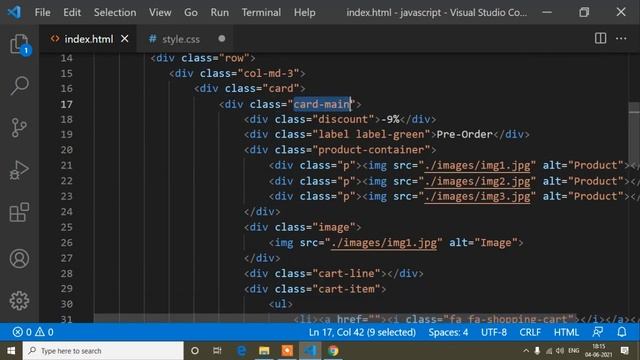Click the taskbar clock and date
The height and width of the screenshot is (360, 640).
(598, 351)
